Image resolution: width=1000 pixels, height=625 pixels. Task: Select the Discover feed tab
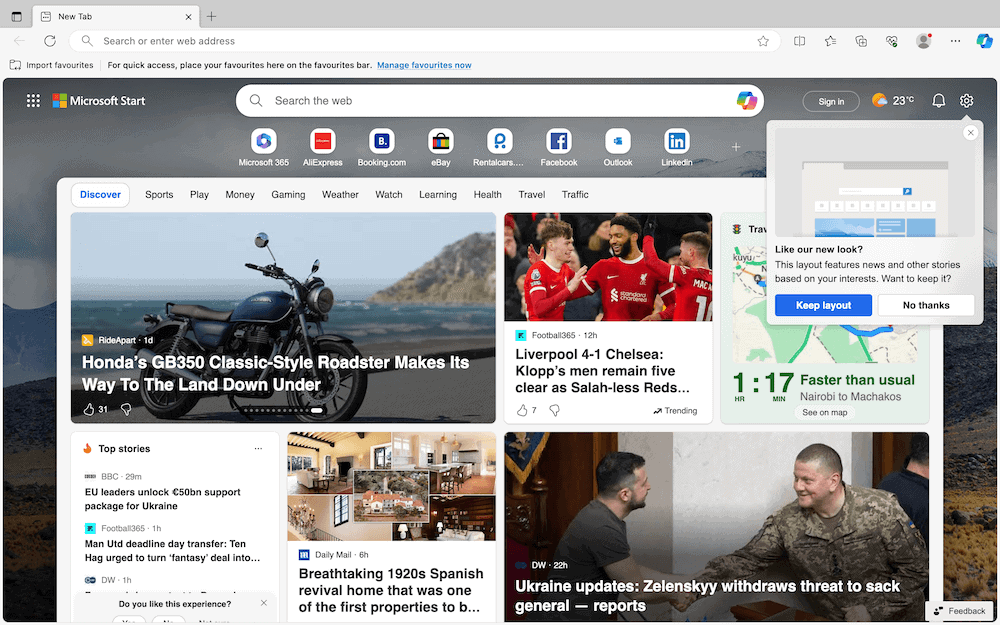click(x=100, y=195)
